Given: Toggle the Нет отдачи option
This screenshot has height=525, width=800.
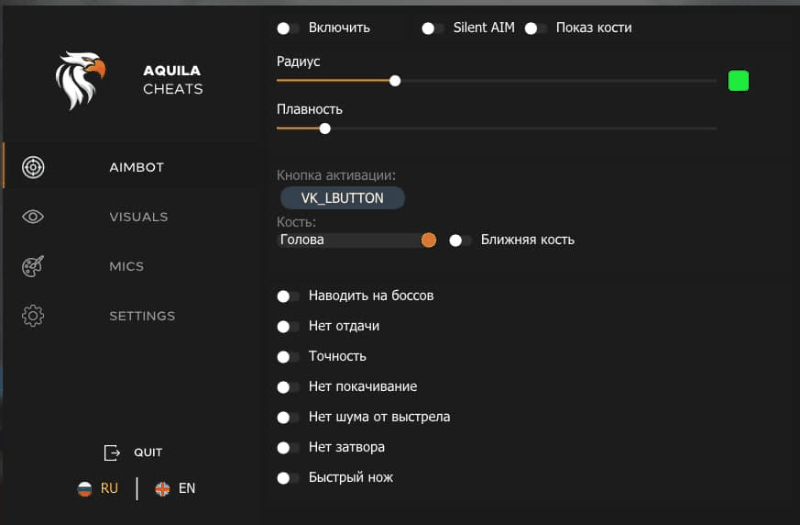Looking at the screenshot, I should [x=288, y=326].
